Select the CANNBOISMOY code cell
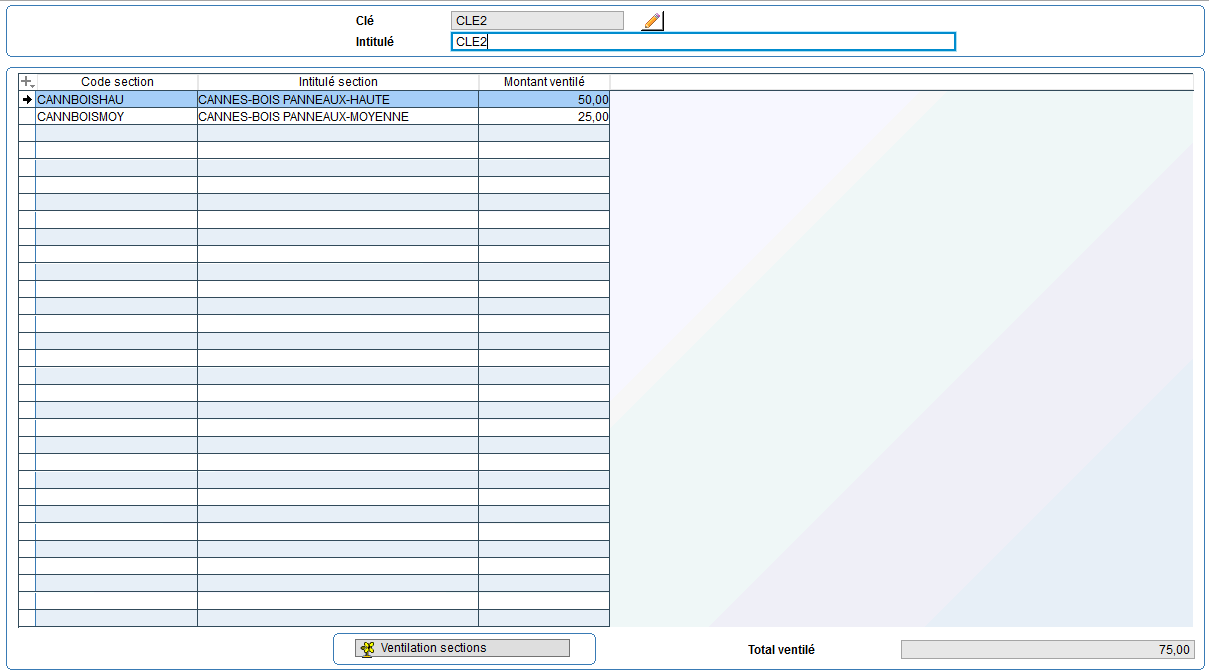1209x670 pixels. pos(116,117)
